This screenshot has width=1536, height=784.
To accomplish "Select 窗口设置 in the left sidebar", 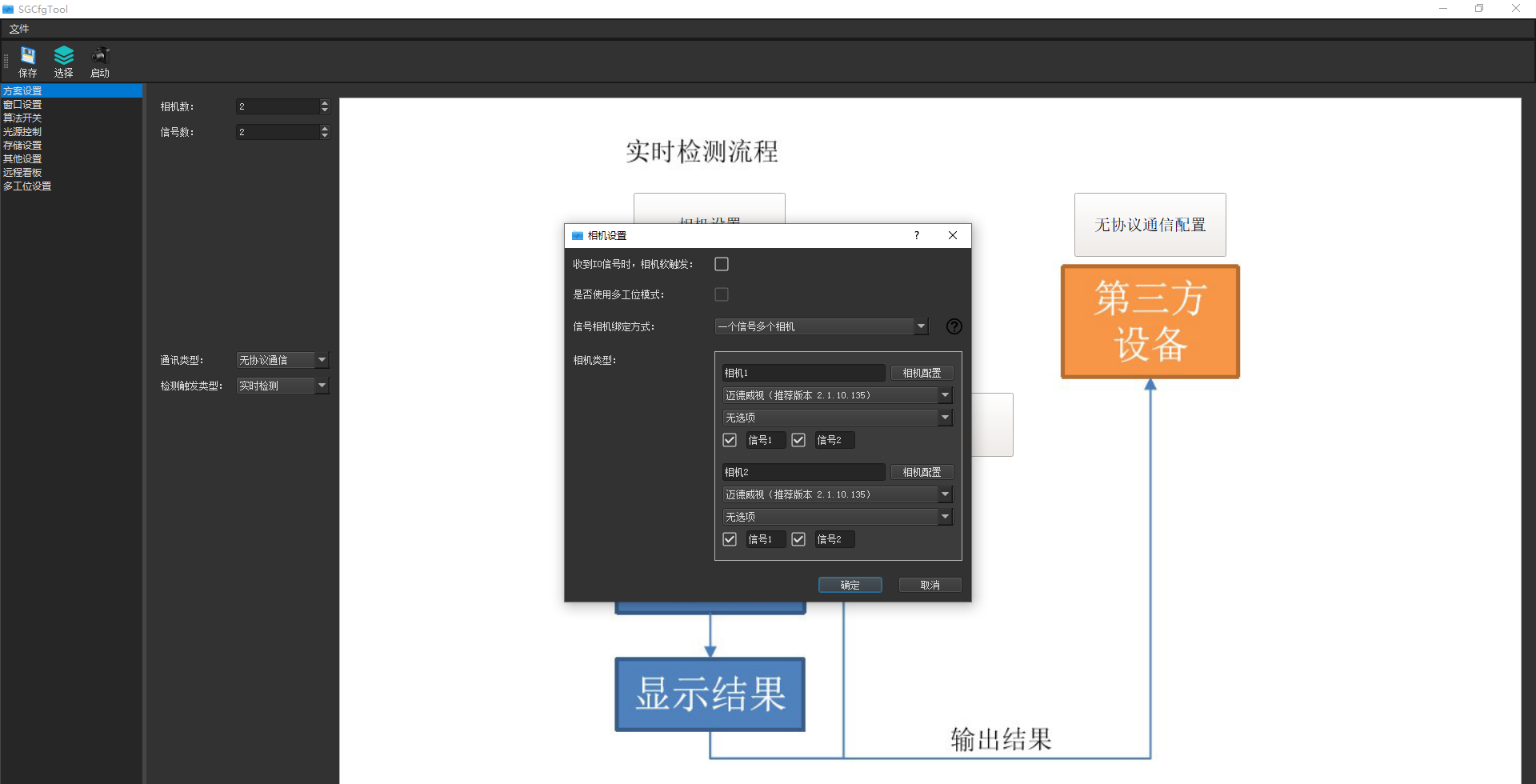I will point(23,104).
